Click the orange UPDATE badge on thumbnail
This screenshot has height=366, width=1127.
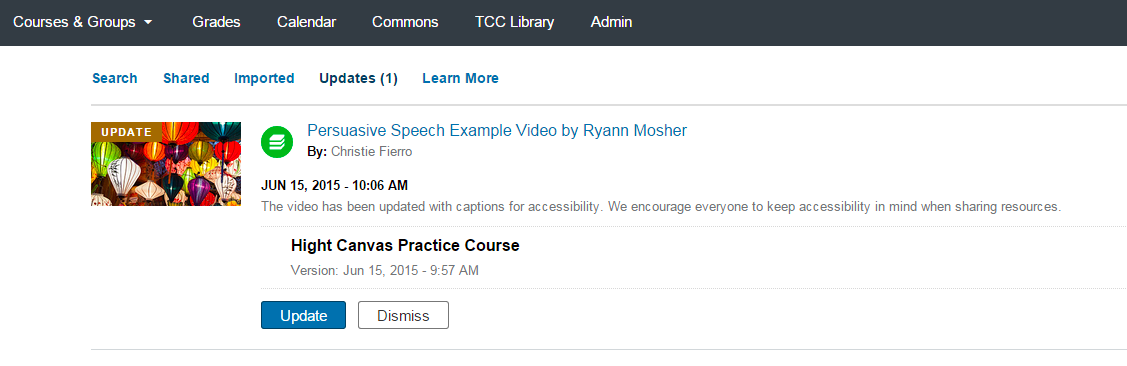(x=126, y=132)
